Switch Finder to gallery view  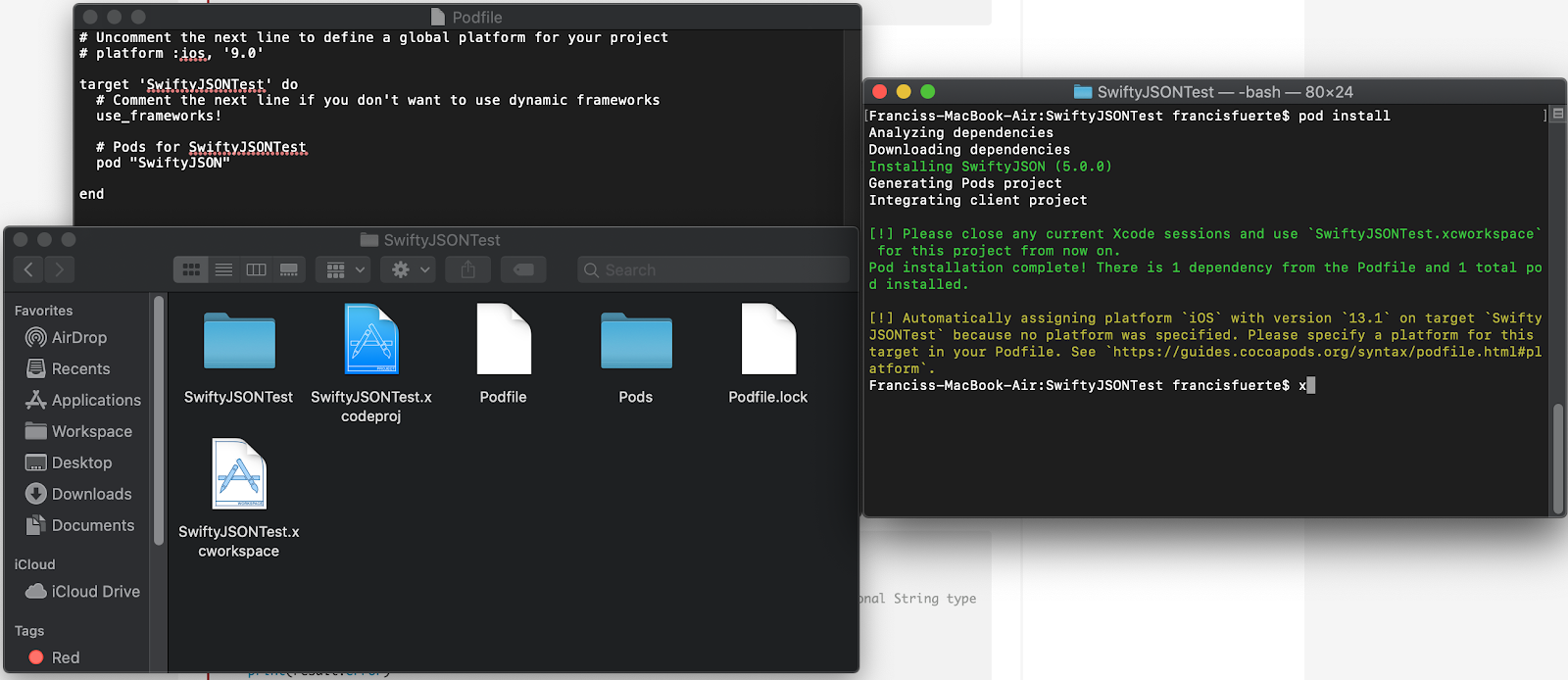point(288,269)
